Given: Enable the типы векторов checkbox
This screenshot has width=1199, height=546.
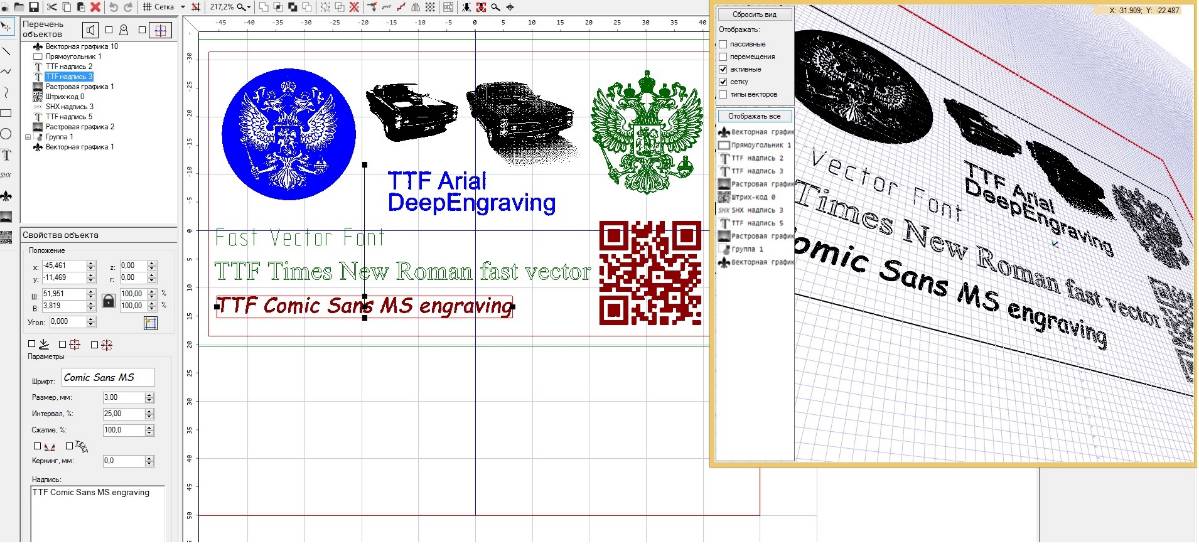Looking at the screenshot, I should point(723,94).
